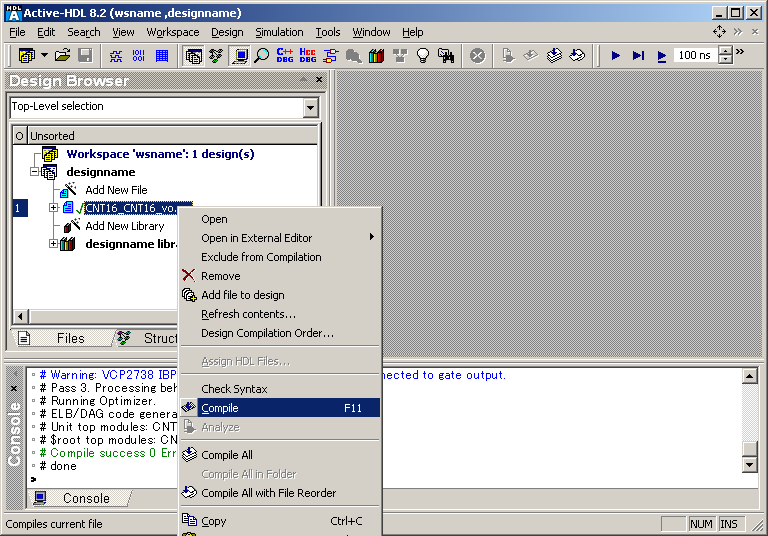Expand Open in External Editor submenu
Image resolution: width=768 pixels, height=536 pixels.
coord(280,238)
